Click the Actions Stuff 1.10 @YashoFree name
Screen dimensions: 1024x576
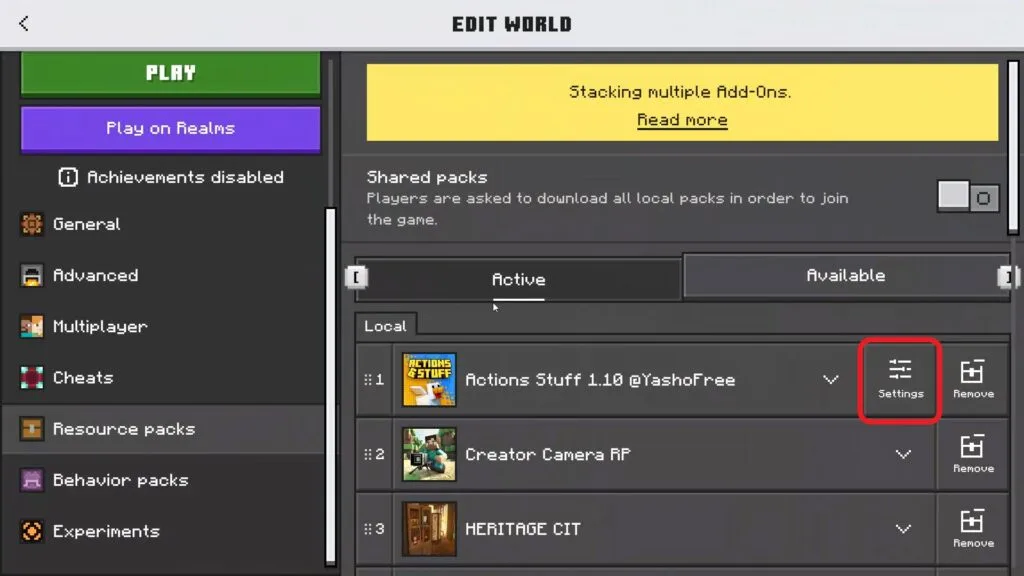[600, 379]
